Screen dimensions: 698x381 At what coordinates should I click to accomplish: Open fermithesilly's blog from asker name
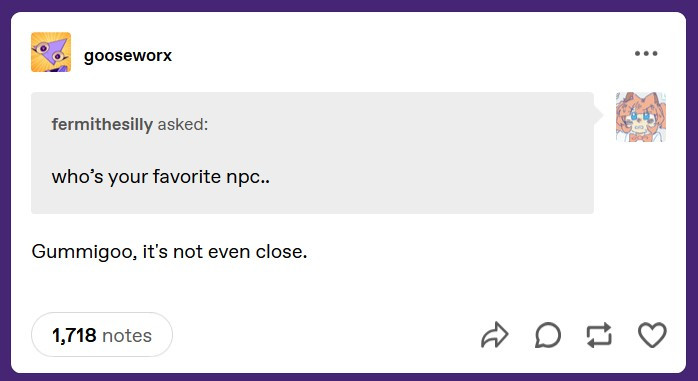[102, 124]
